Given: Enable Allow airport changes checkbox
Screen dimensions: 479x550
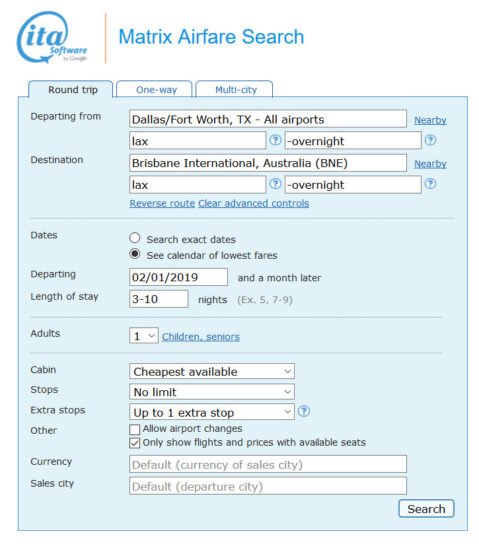Looking at the screenshot, I should click(x=135, y=429).
